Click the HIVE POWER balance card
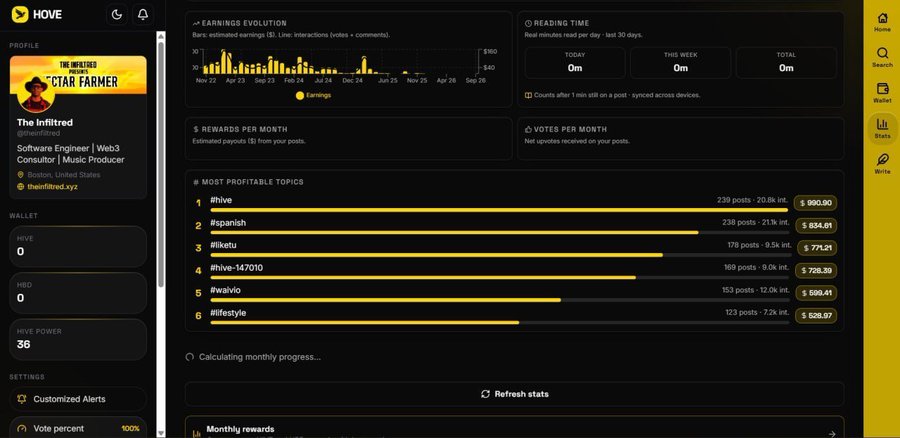 pos(78,339)
